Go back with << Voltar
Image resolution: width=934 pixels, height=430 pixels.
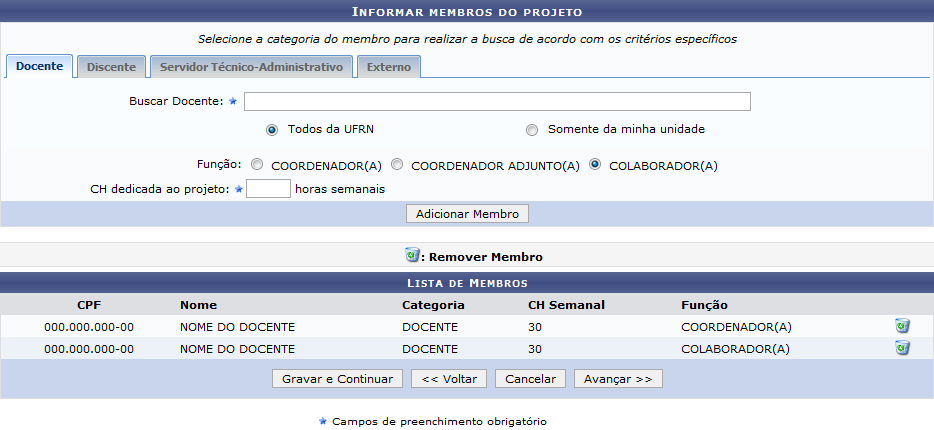(449, 379)
